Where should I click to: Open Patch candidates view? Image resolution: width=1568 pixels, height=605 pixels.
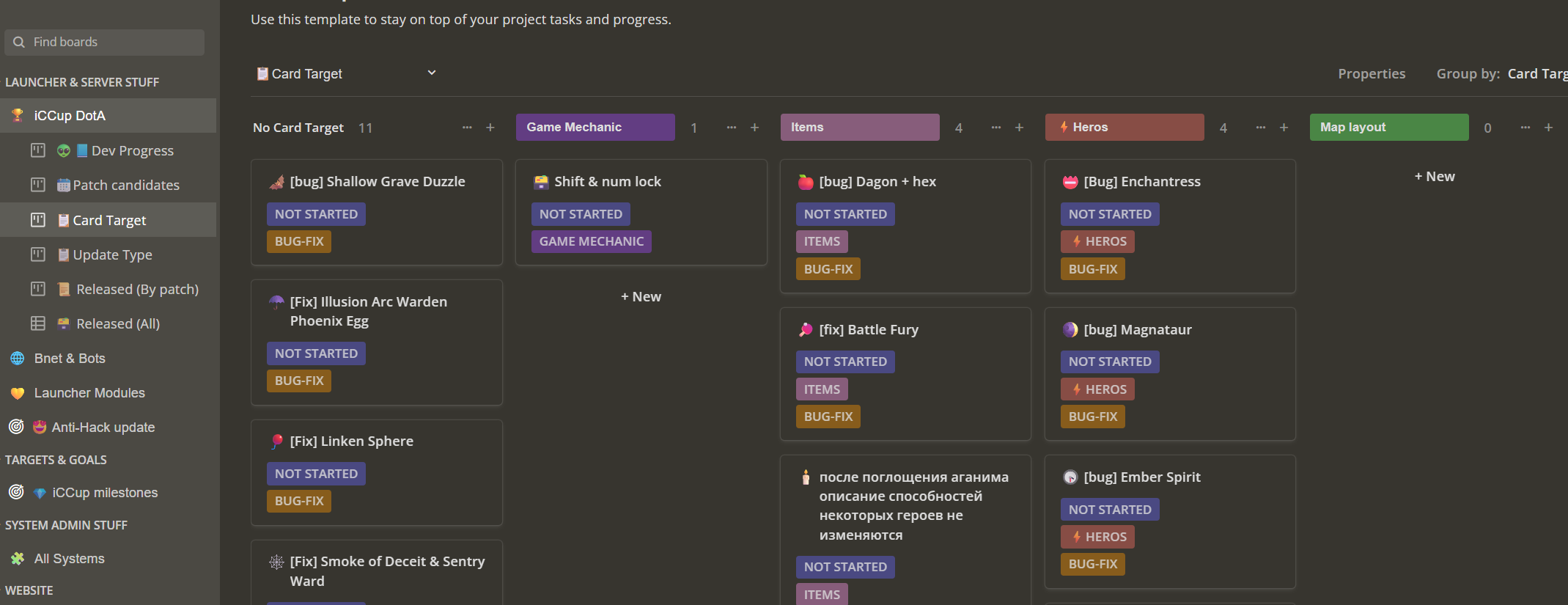pos(125,185)
